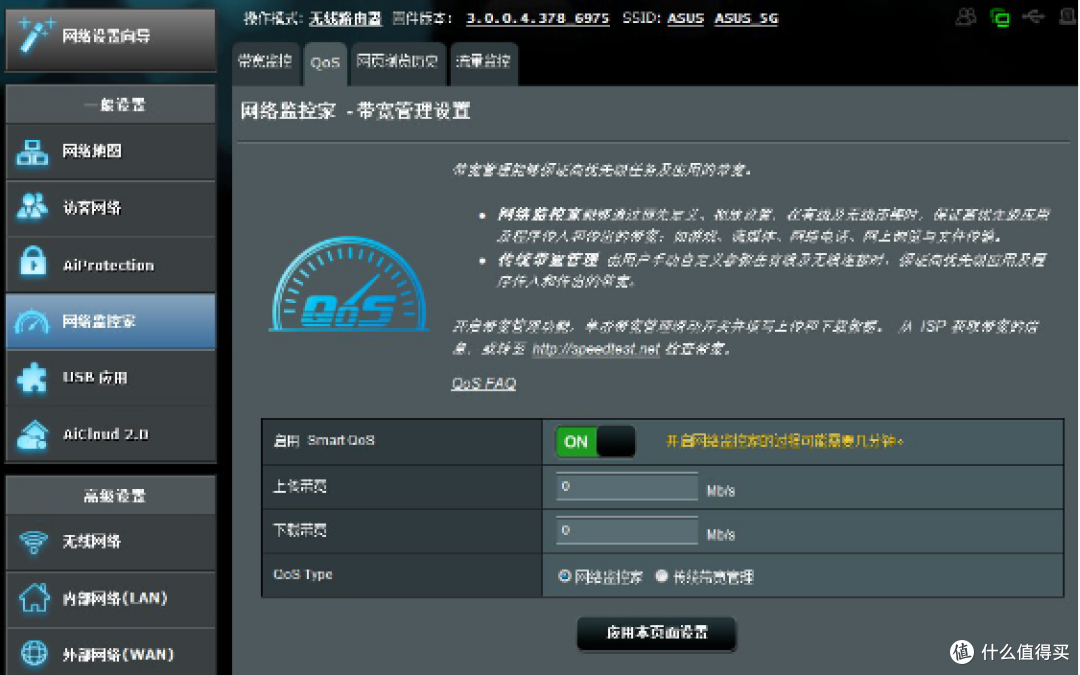Screen dimensions: 1080x675
Task: Click the AiCloud 2.0 cloud icon
Action: (32, 435)
